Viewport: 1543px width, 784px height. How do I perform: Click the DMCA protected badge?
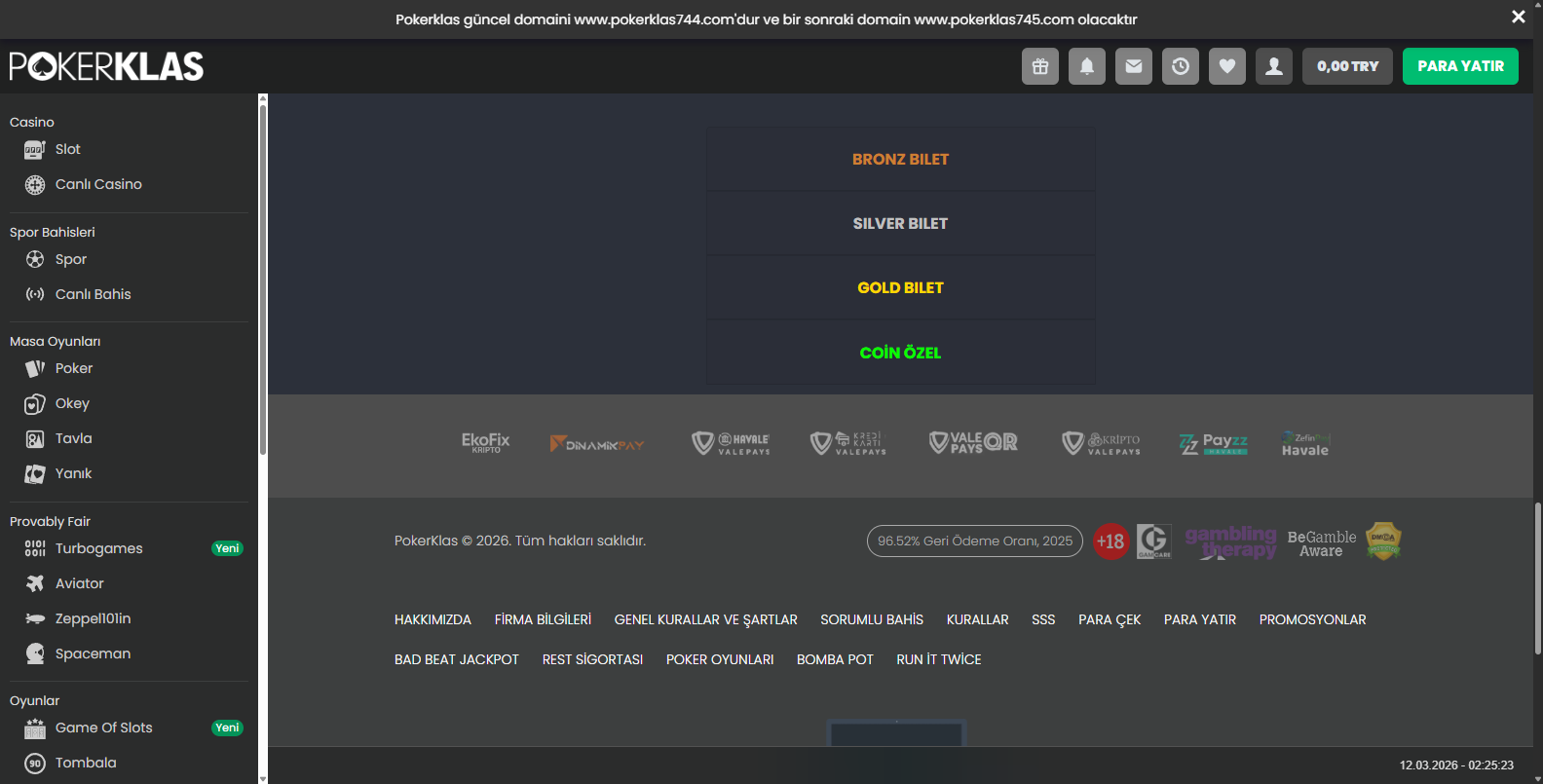point(1383,541)
